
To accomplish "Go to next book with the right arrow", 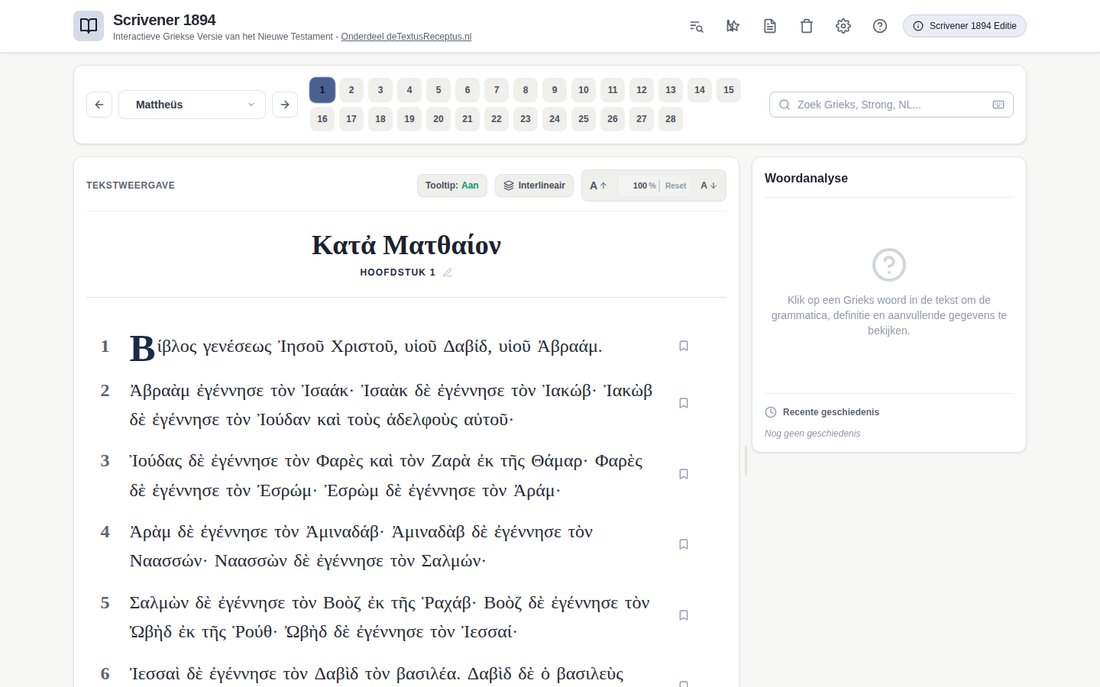I will click(285, 105).
